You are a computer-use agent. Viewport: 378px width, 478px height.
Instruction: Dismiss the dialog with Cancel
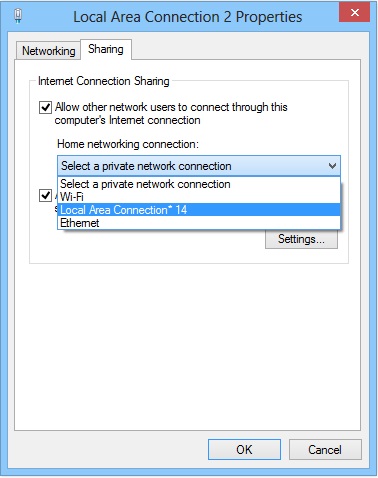(325, 449)
